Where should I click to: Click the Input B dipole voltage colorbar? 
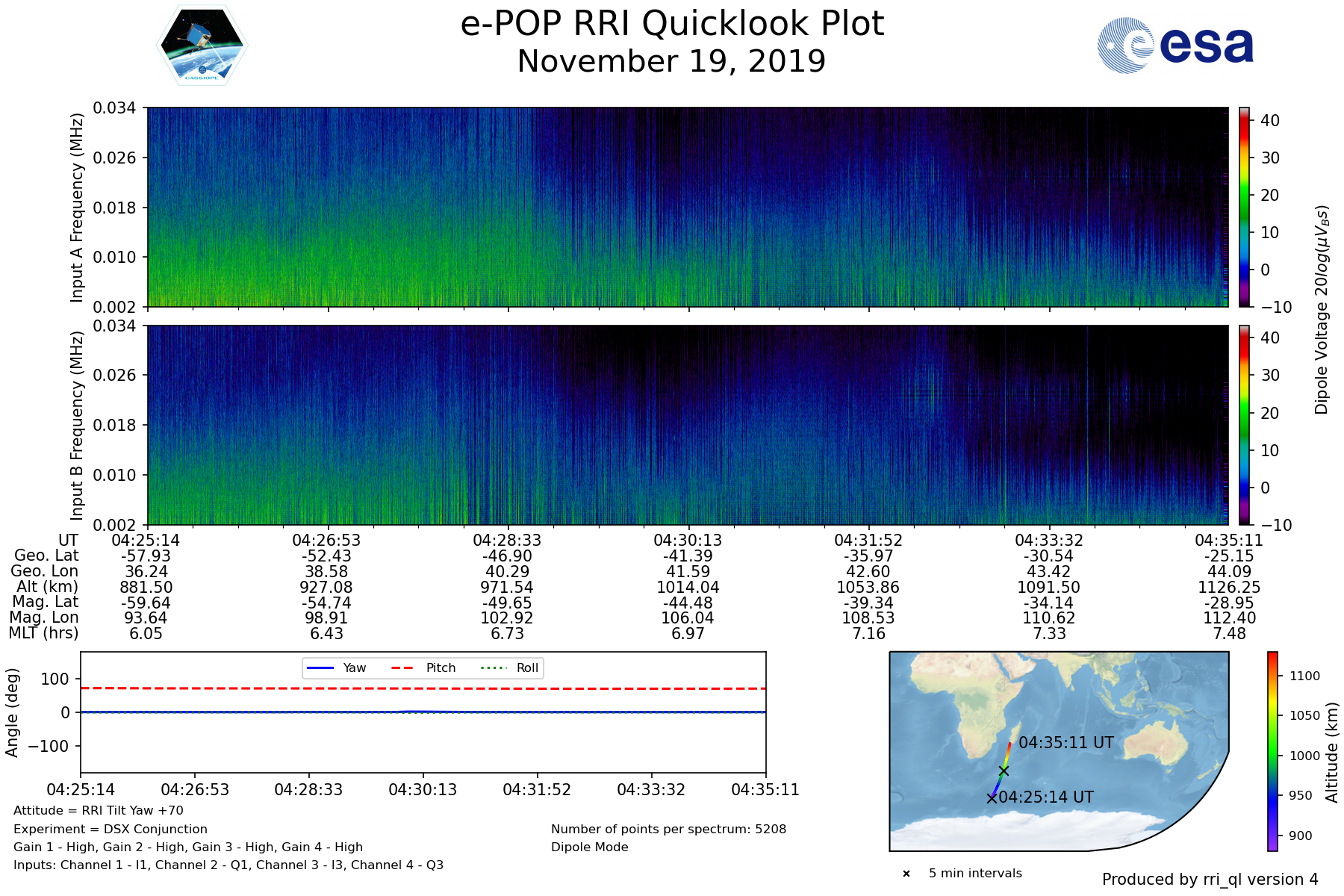point(1244,425)
